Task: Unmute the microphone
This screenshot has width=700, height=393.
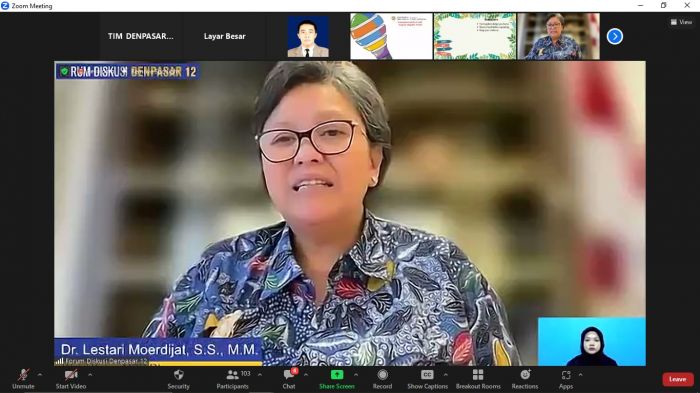Action: (23, 379)
